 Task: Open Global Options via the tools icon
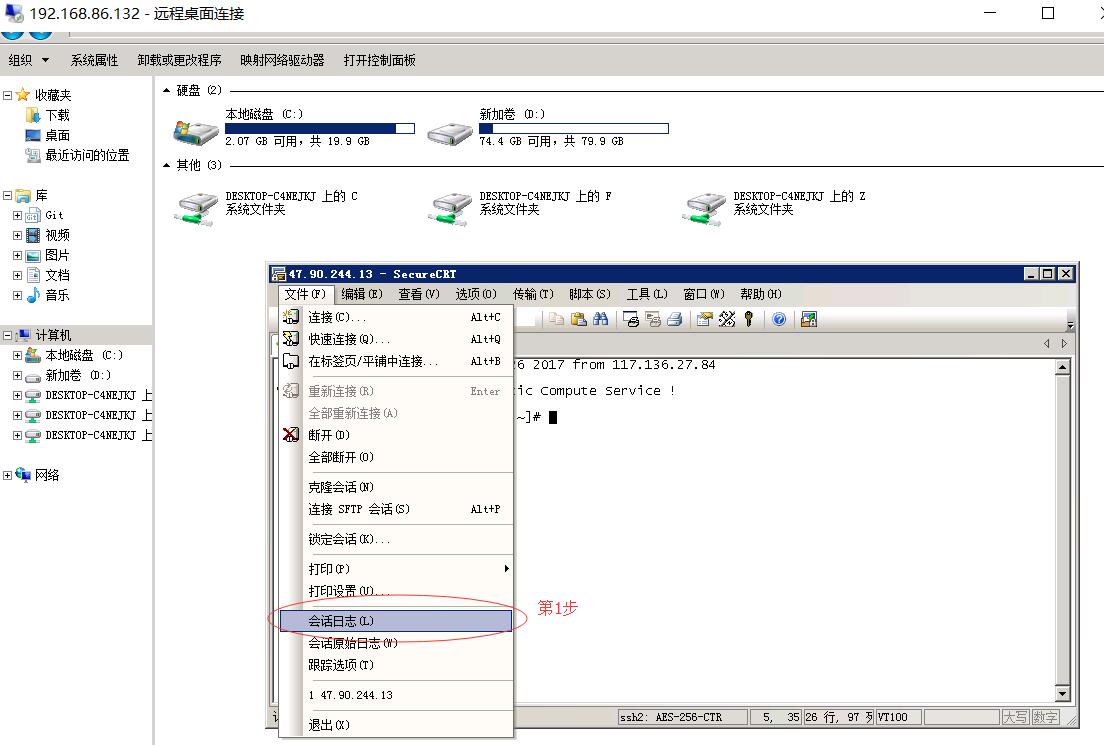(727, 320)
